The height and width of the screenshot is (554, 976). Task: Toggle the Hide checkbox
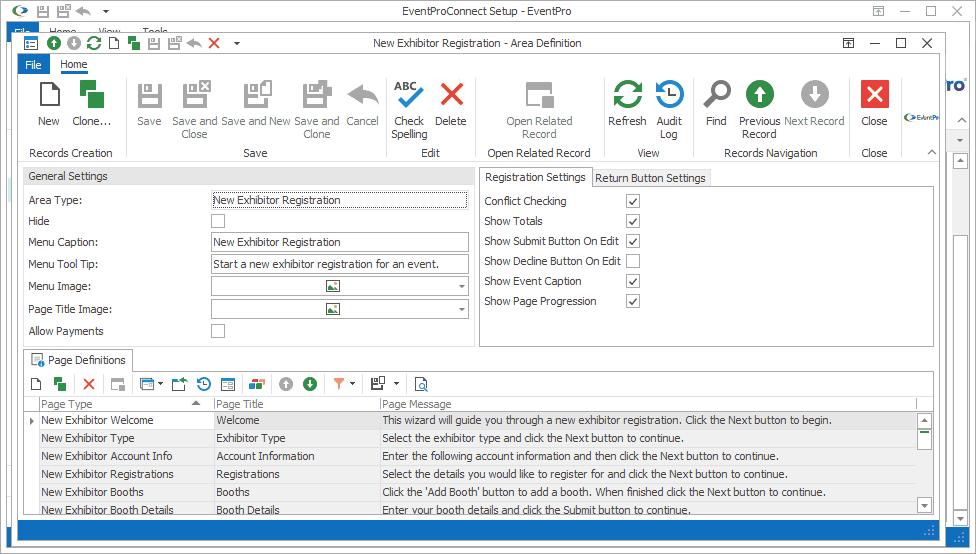218,221
